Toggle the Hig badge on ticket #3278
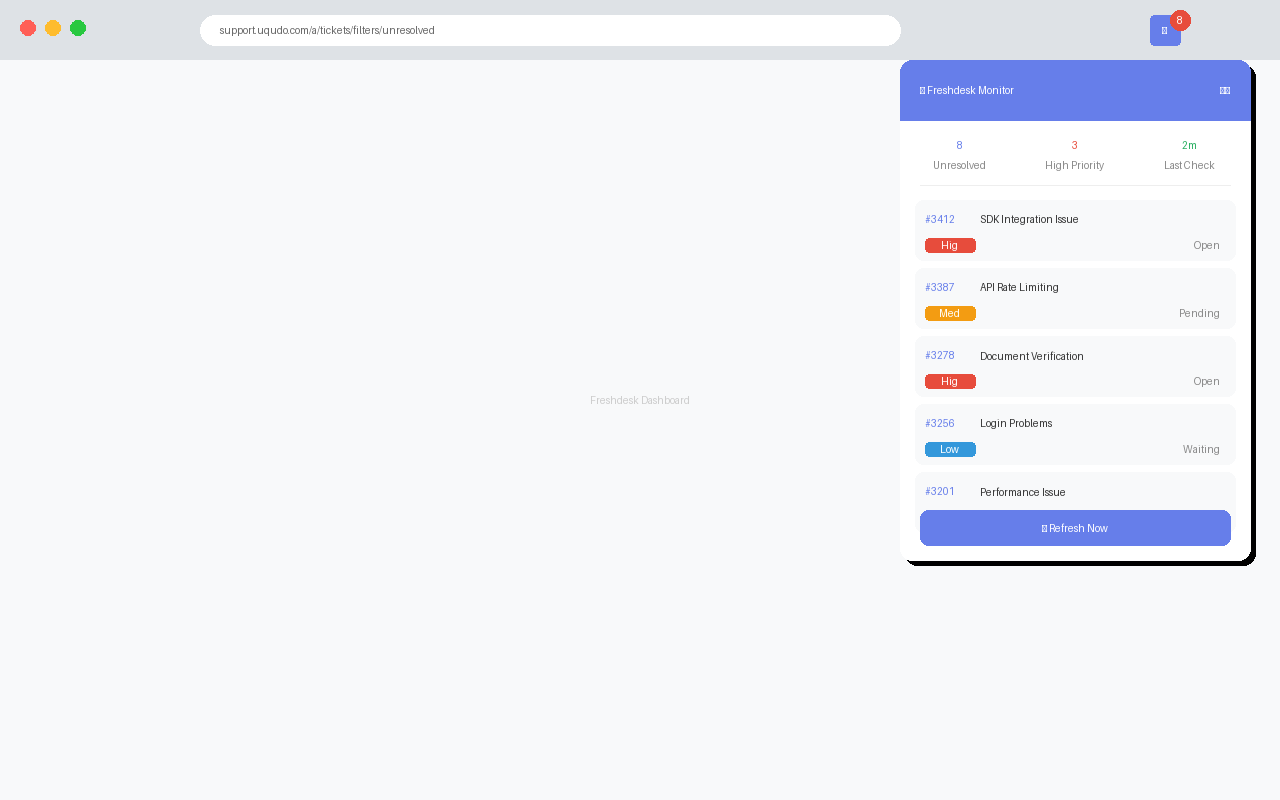Image resolution: width=1280 pixels, height=800 pixels. [x=949, y=381]
